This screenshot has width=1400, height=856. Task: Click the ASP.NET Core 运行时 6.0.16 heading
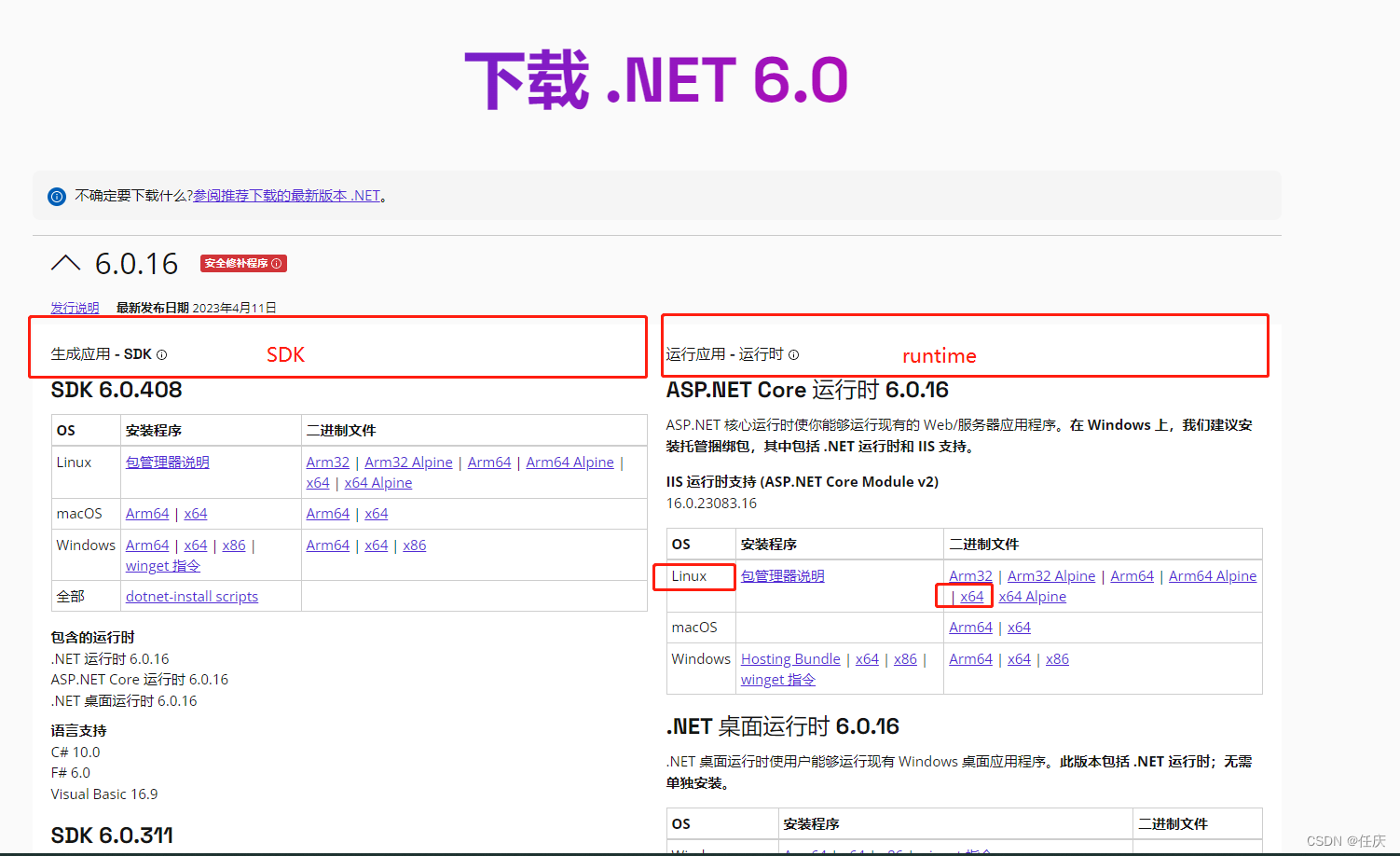coord(807,390)
